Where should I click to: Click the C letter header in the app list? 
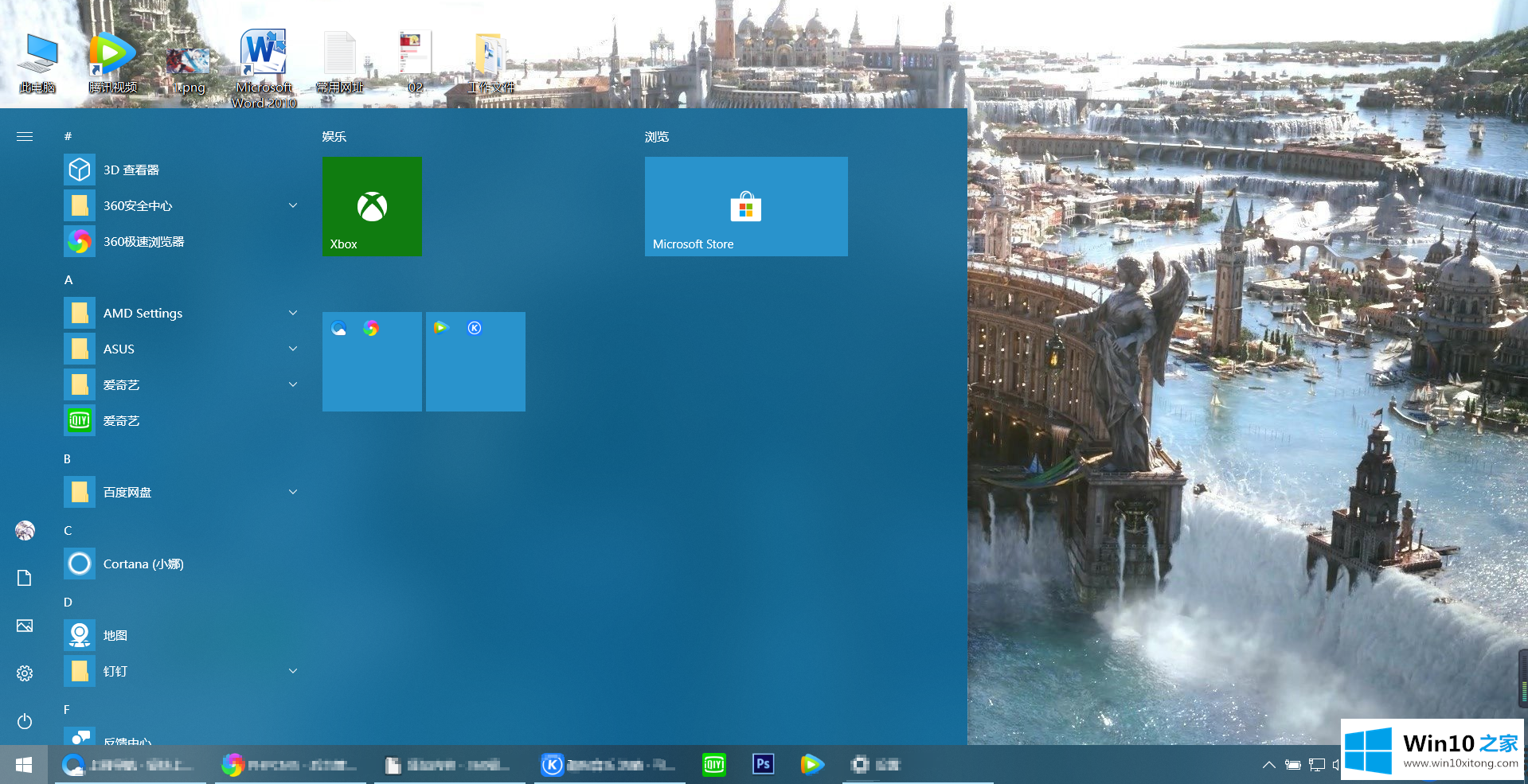[68, 531]
